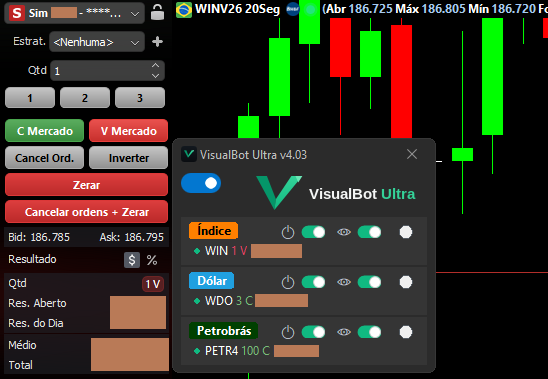Toggle the Índice visibility switch

point(369,232)
